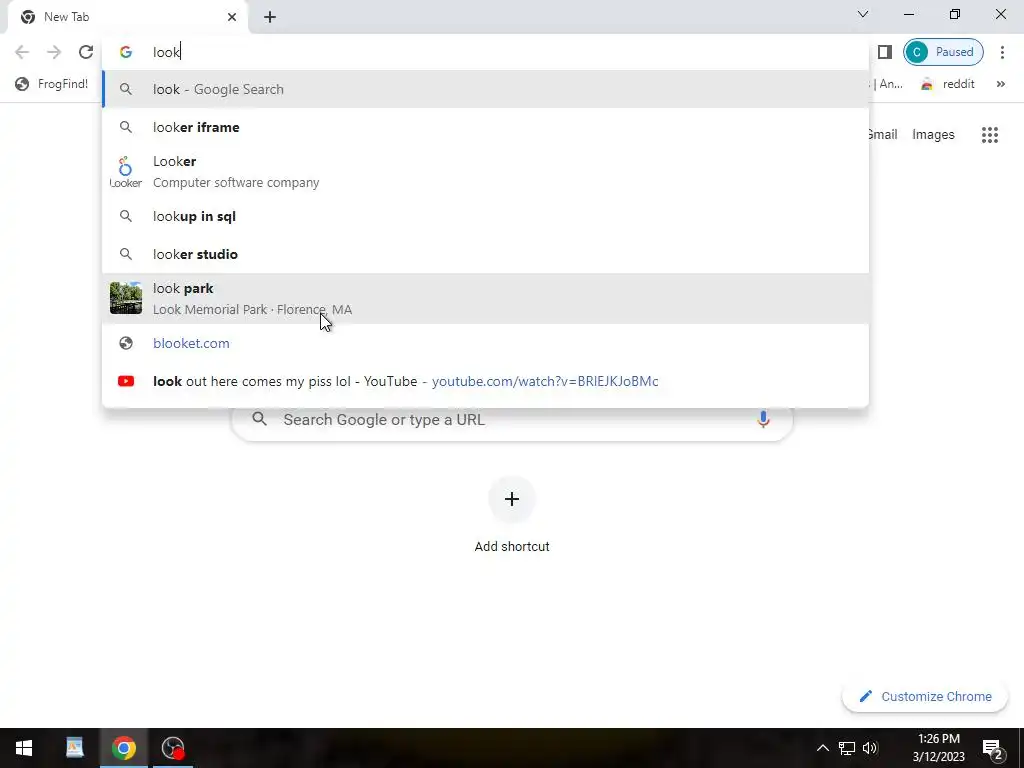This screenshot has width=1024, height=768.
Task: Reload the page with refresh icon
Action: pyautogui.click(x=86, y=52)
